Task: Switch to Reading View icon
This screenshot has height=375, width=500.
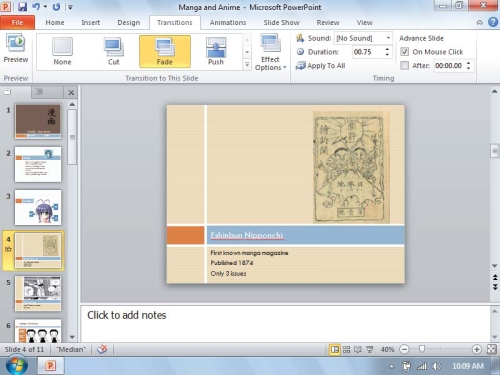Action: click(358, 349)
